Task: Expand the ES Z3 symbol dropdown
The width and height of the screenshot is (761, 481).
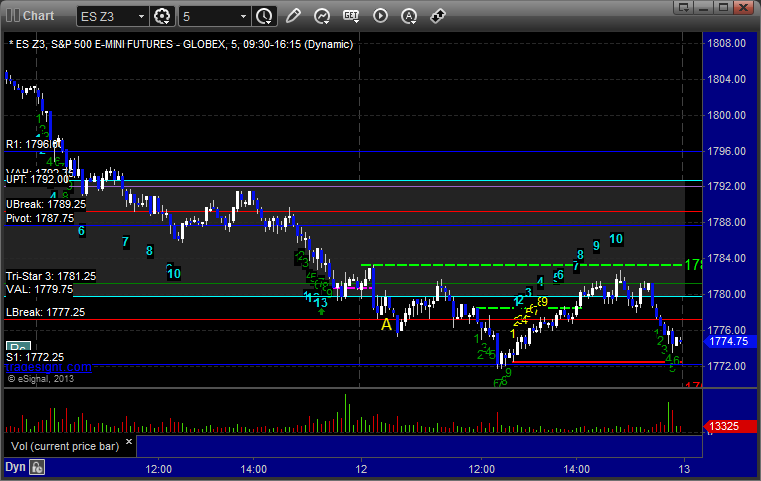Action: coord(141,17)
